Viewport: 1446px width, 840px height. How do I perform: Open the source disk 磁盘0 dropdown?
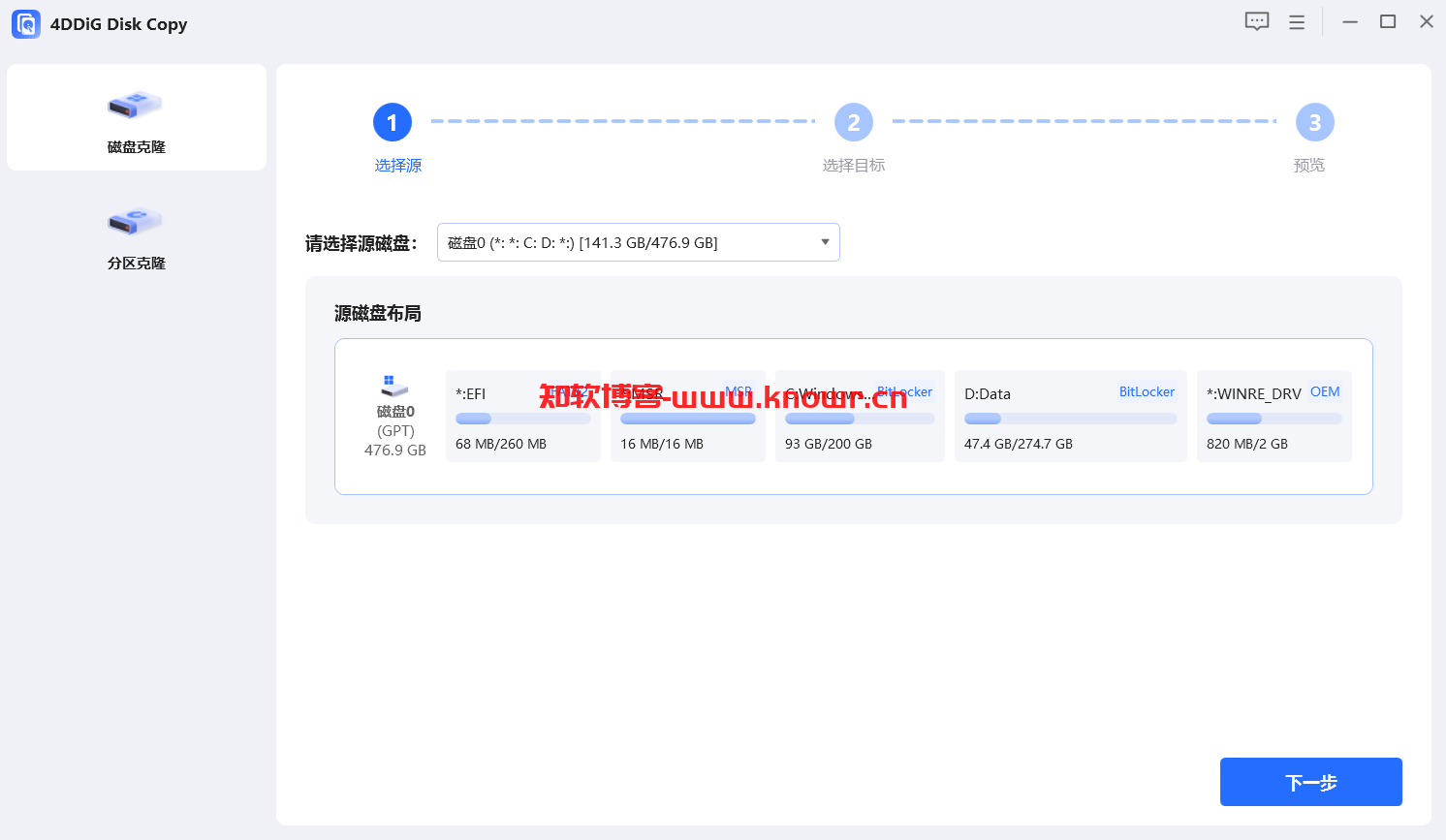639,242
